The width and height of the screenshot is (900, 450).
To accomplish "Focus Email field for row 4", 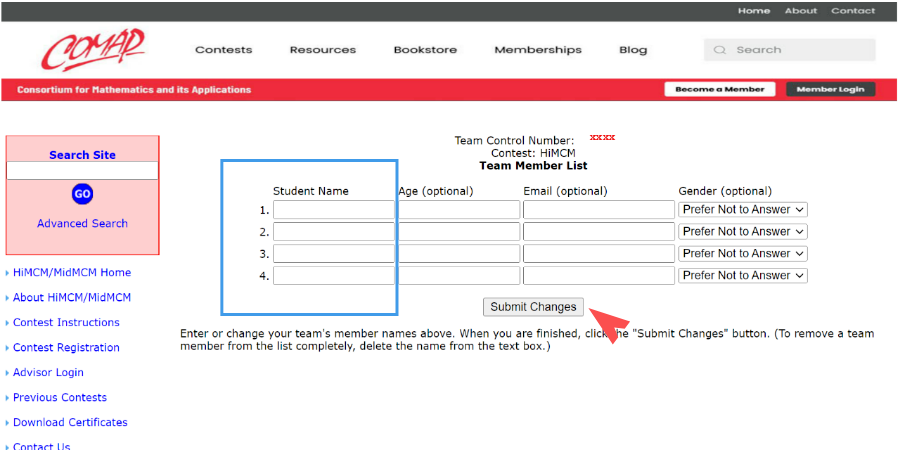I will point(599,276).
